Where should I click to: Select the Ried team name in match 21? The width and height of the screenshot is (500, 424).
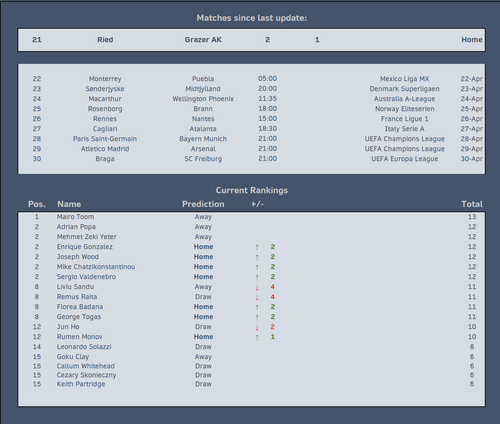[x=105, y=40]
